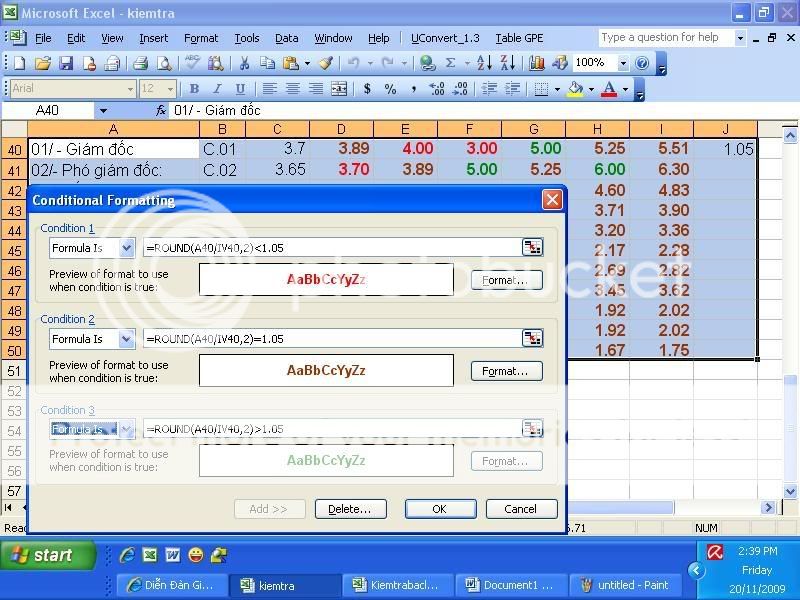
Task: Open the zoom level dropdown
Action: (x=624, y=63)
